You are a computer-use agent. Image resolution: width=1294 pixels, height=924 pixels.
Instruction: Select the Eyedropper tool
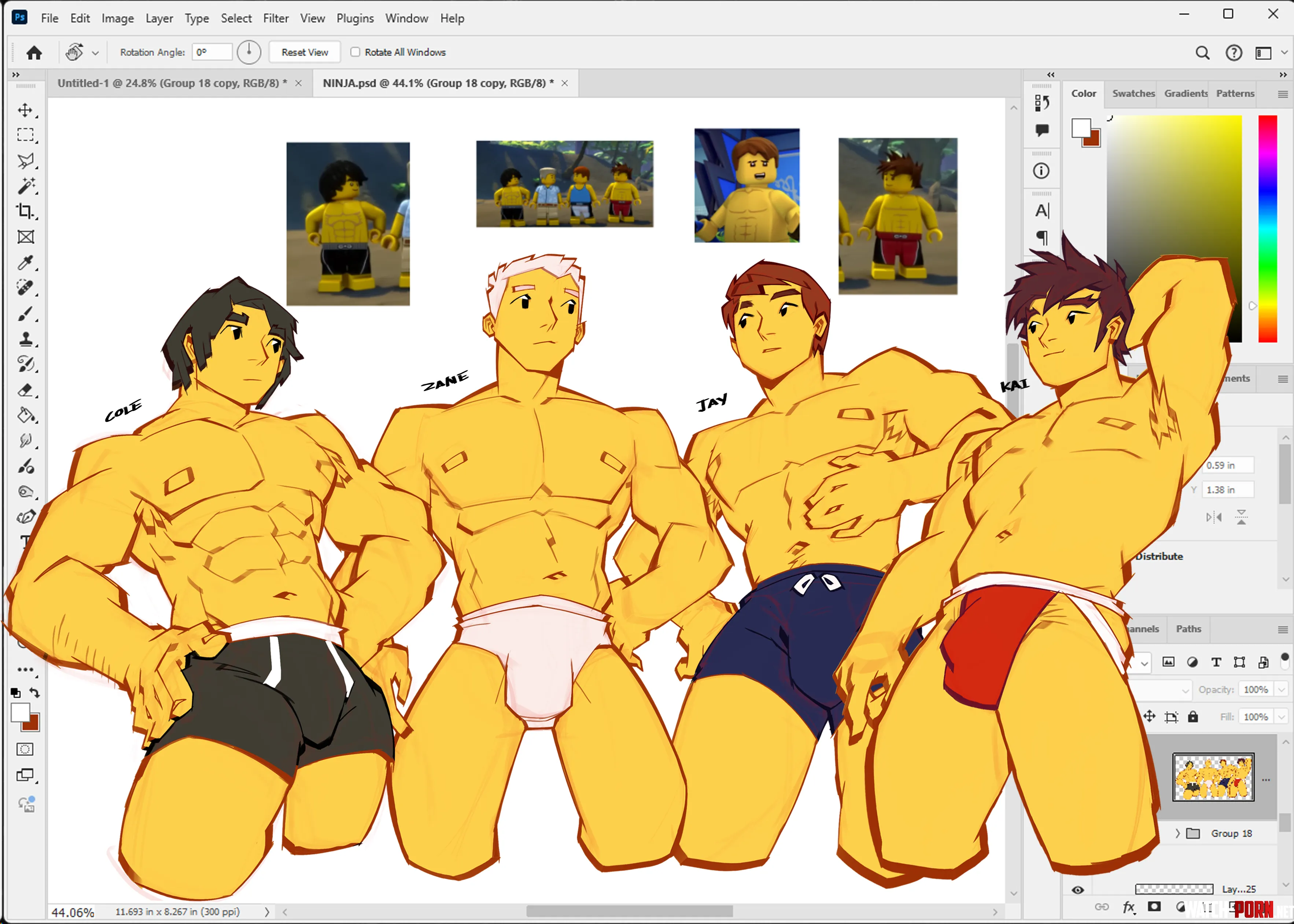coord(25,262)
